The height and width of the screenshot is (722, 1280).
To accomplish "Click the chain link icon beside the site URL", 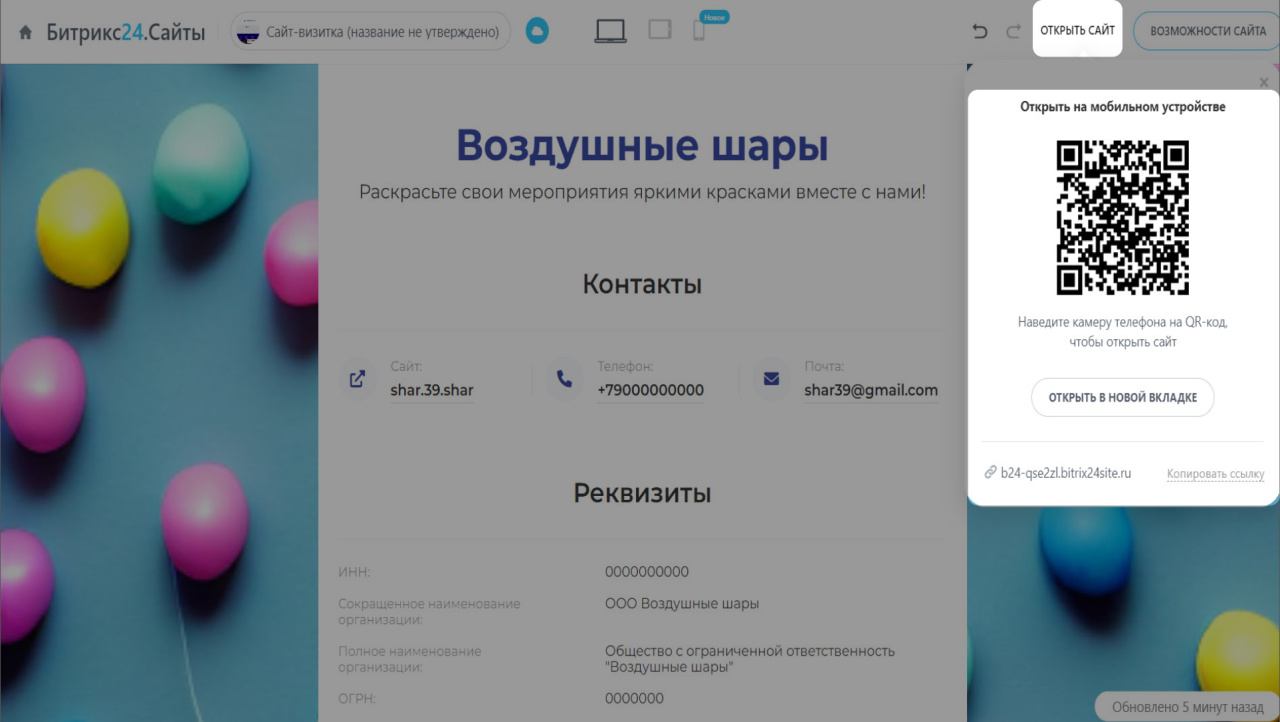I will click(990, 473).
